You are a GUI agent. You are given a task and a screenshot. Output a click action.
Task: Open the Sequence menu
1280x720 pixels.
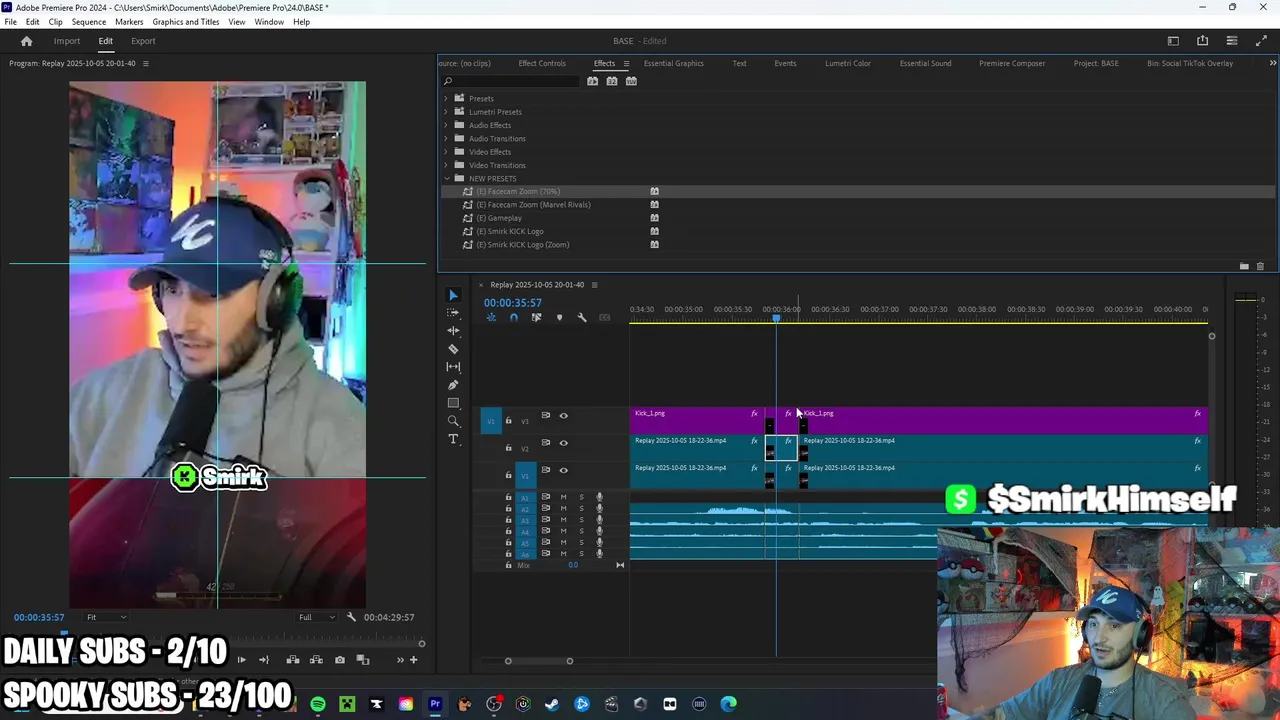pyautogui.click(x=89, y=22)
